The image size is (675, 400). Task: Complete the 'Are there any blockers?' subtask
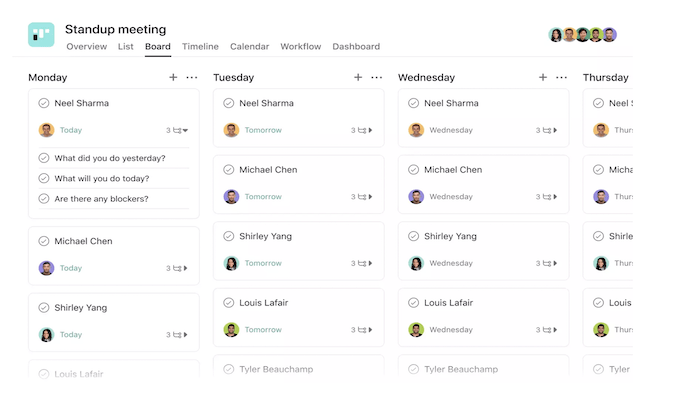44,198
